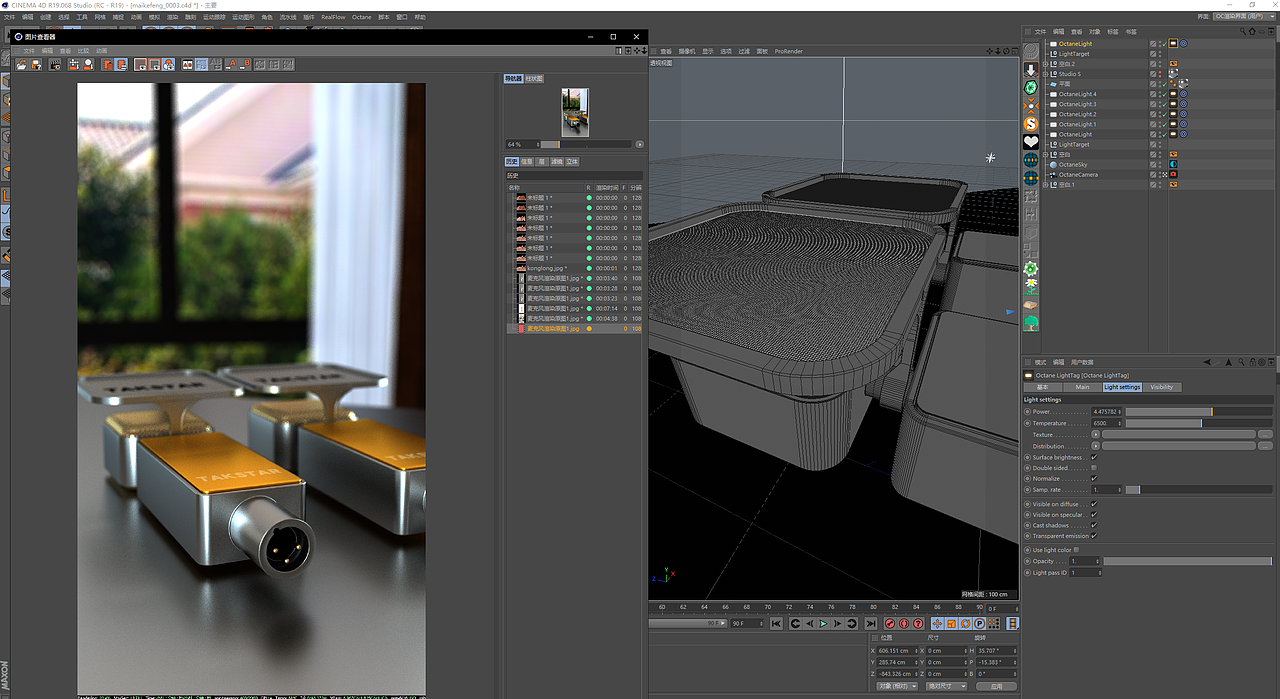The width and height of the screenshot is (1280, 699).
Task: Adjust the Samp. rate slider
Action: (x=1199, y=490)
